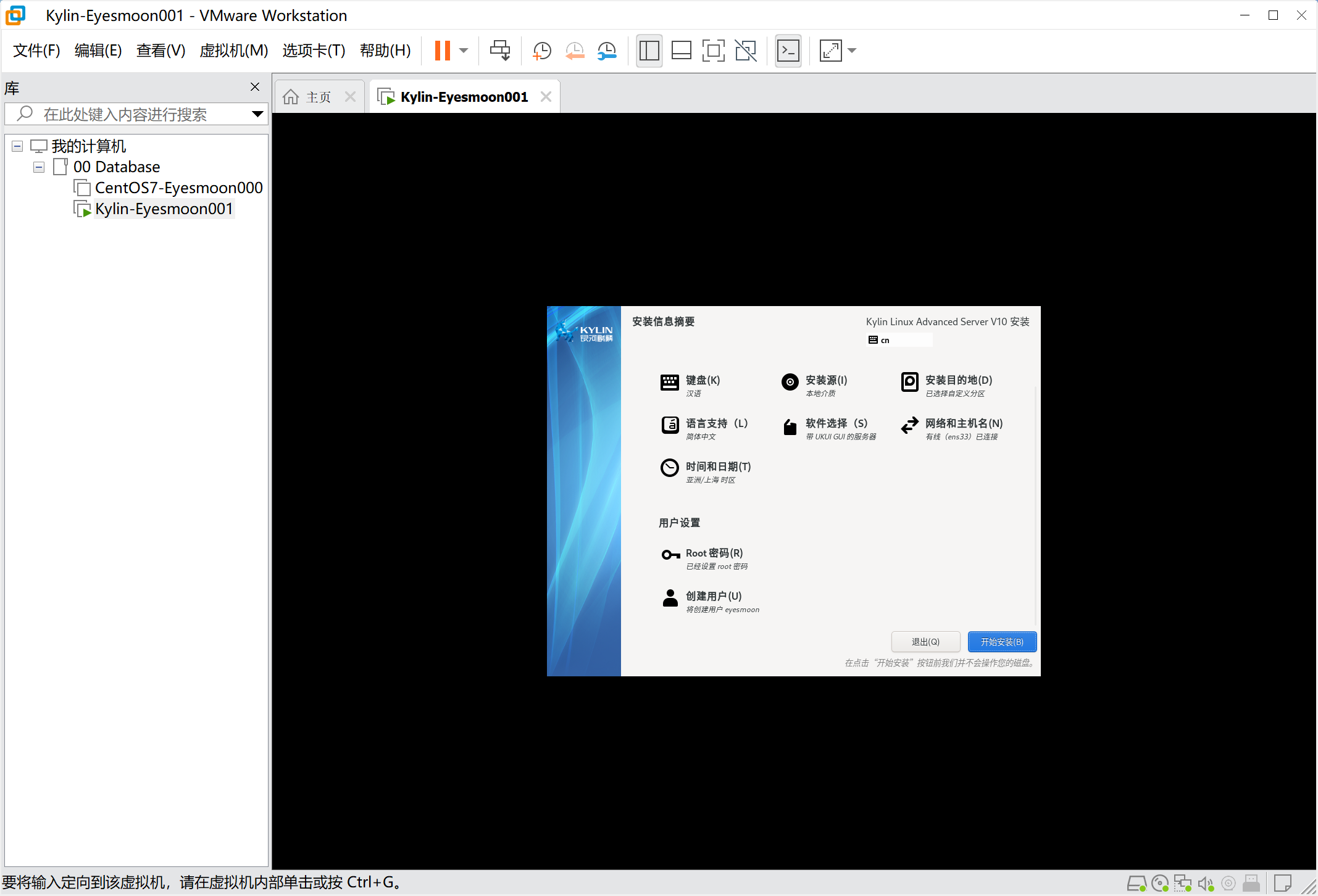Image resolution: width=1318 pixels, height=896 pixels.
Task: Click the cn keyboard layout indicator
Action: pos(899,340)
